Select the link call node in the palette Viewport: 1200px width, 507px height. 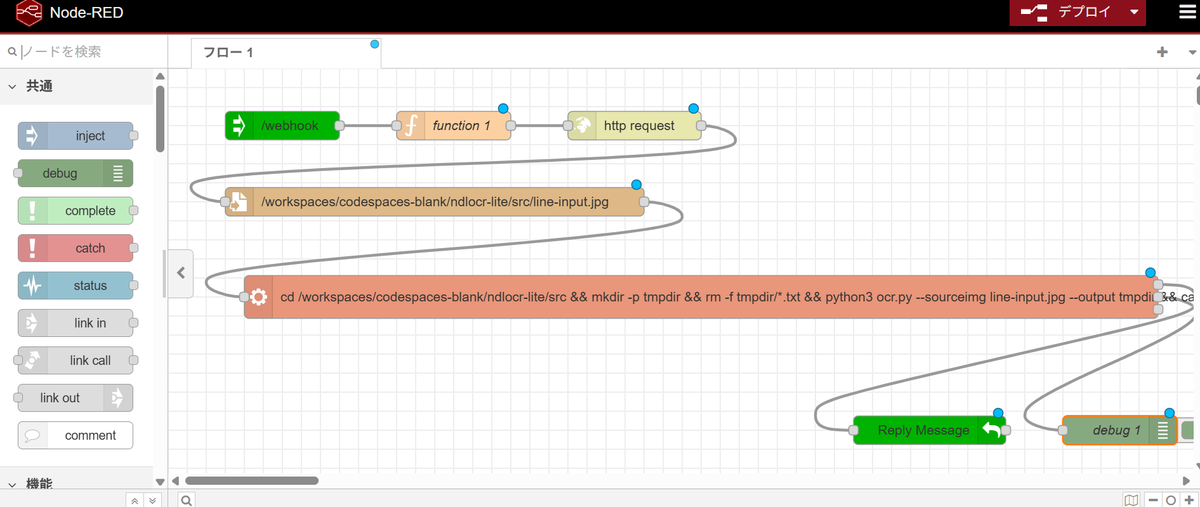pyautogui.click(x=76, y=360)
